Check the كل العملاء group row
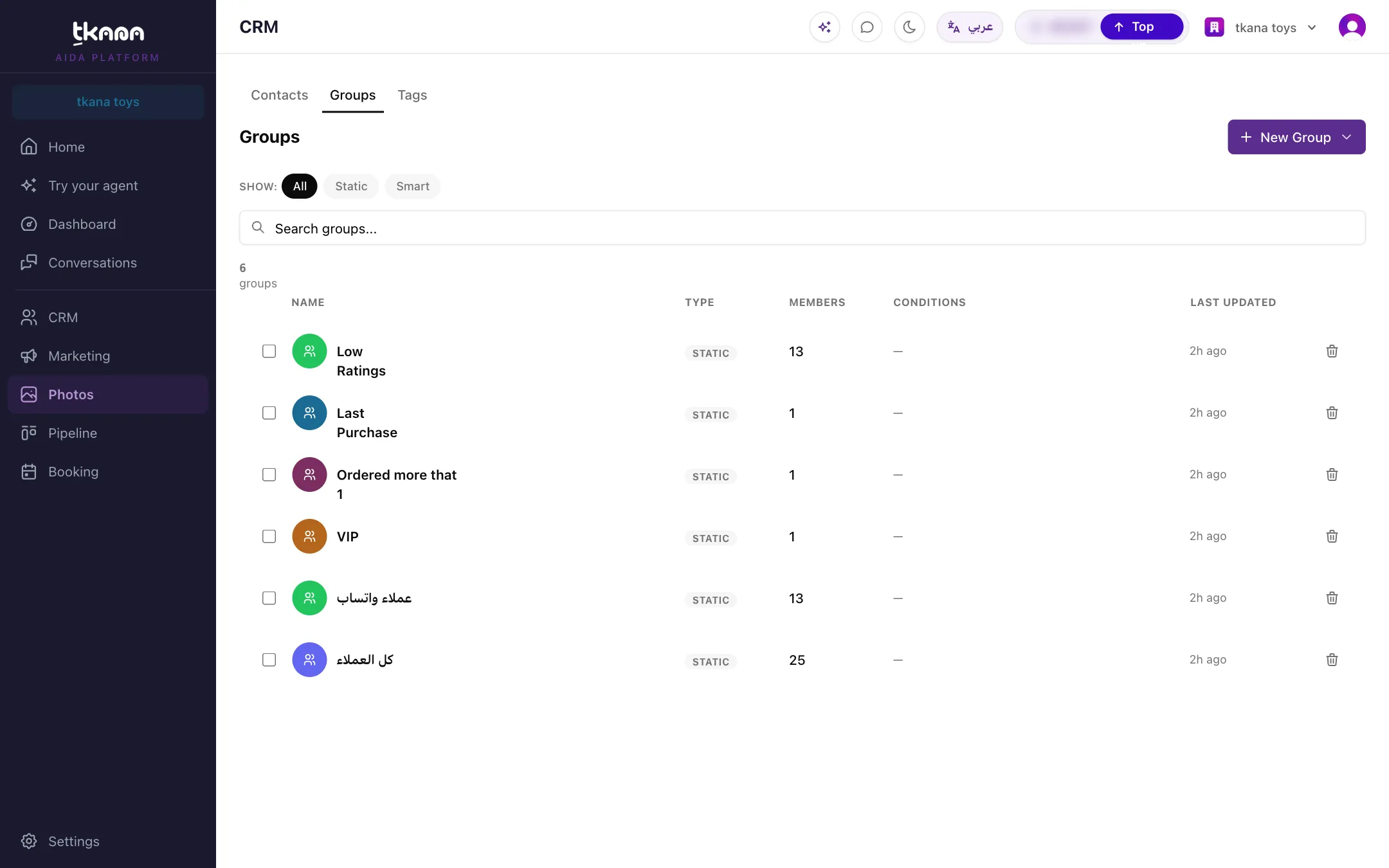This screenshot has height=868, width=1389. coord(269,660)
